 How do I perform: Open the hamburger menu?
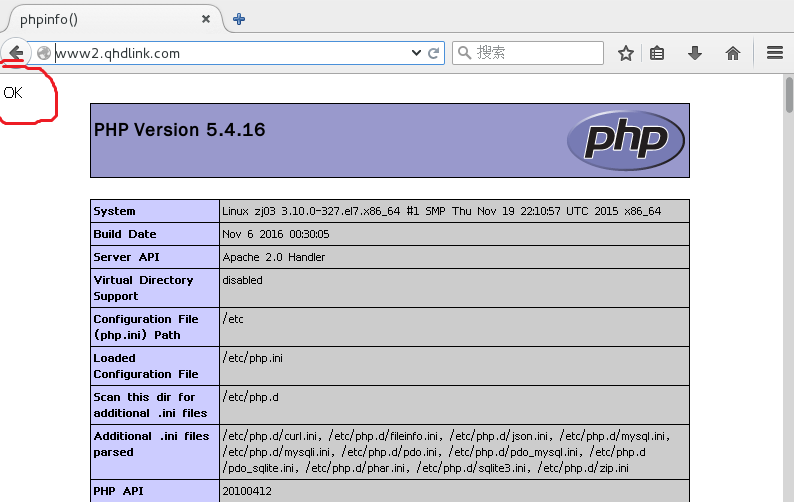(775, 53)
